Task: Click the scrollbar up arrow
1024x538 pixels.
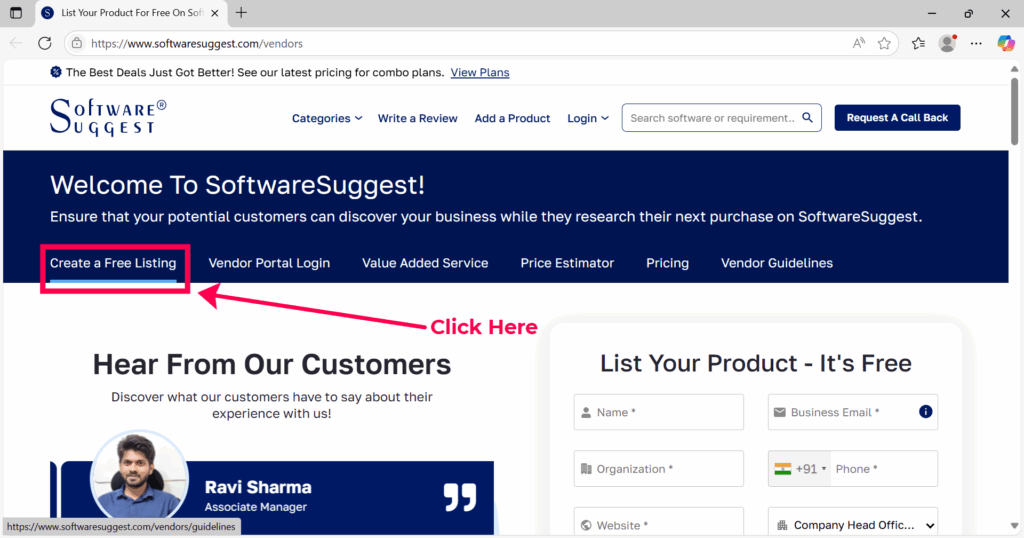Action: click(x=1014, y=69)
